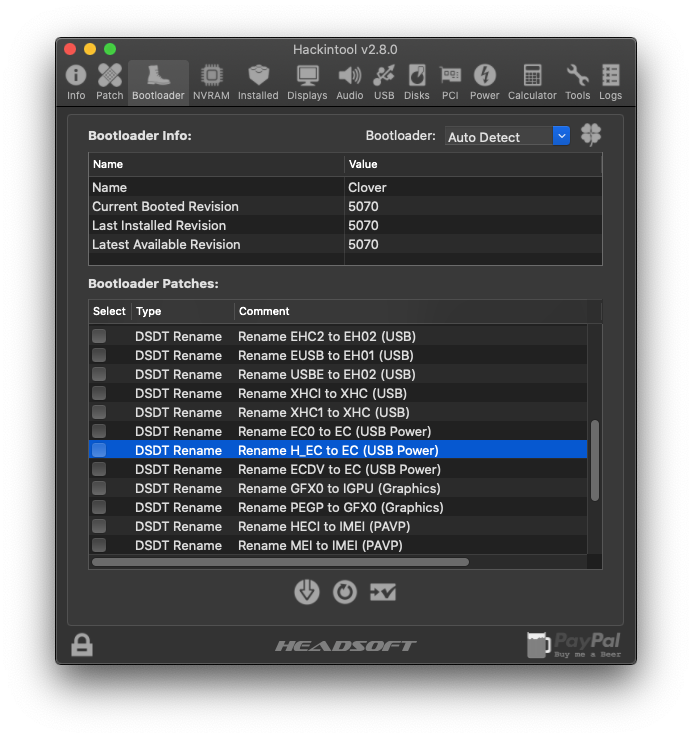Enable Rename XHC1 to XHC patch
The height and width of the screenshot is (738, 692).
[x=99, y=412]
